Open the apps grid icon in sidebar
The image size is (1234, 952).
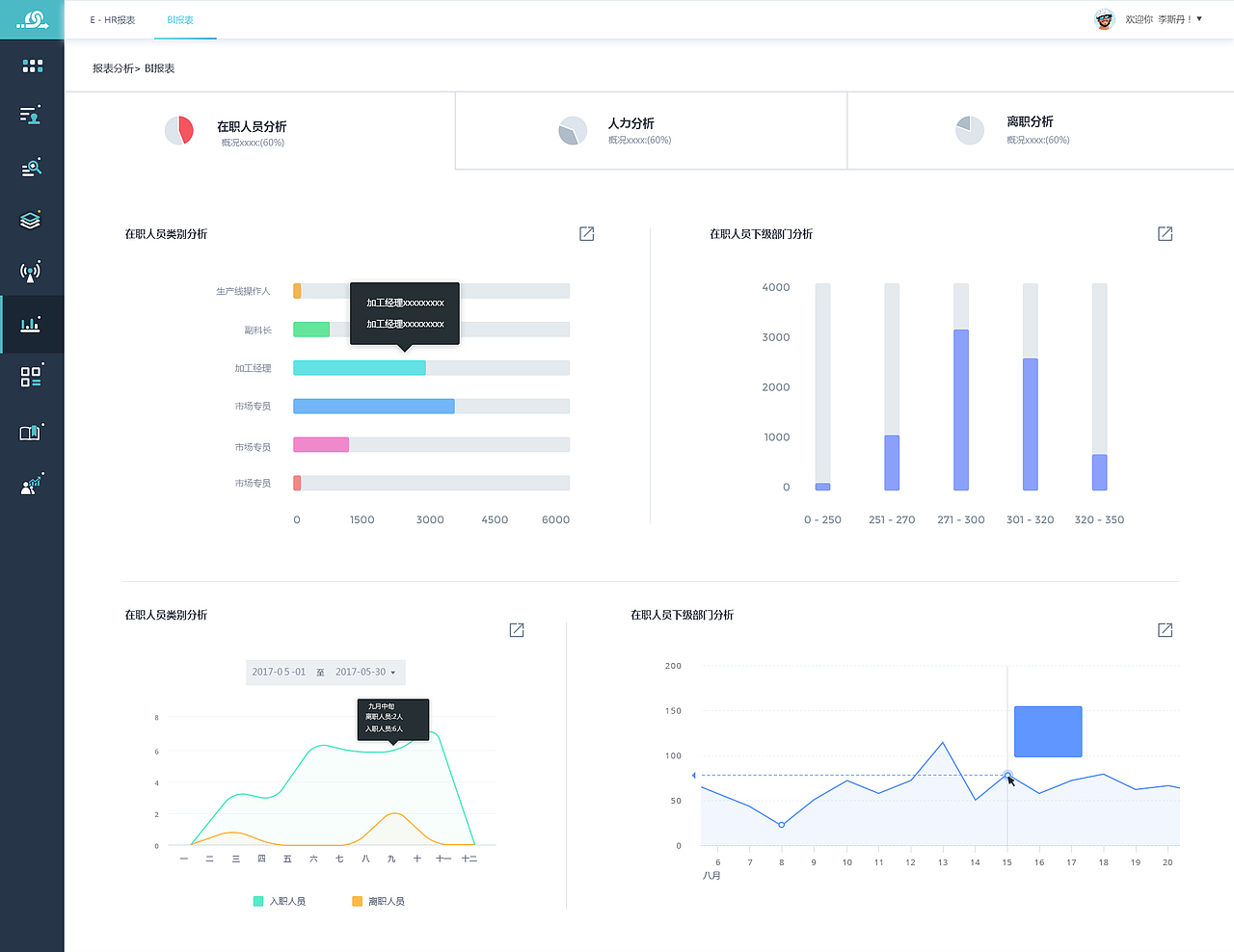[x=32, y=66]
